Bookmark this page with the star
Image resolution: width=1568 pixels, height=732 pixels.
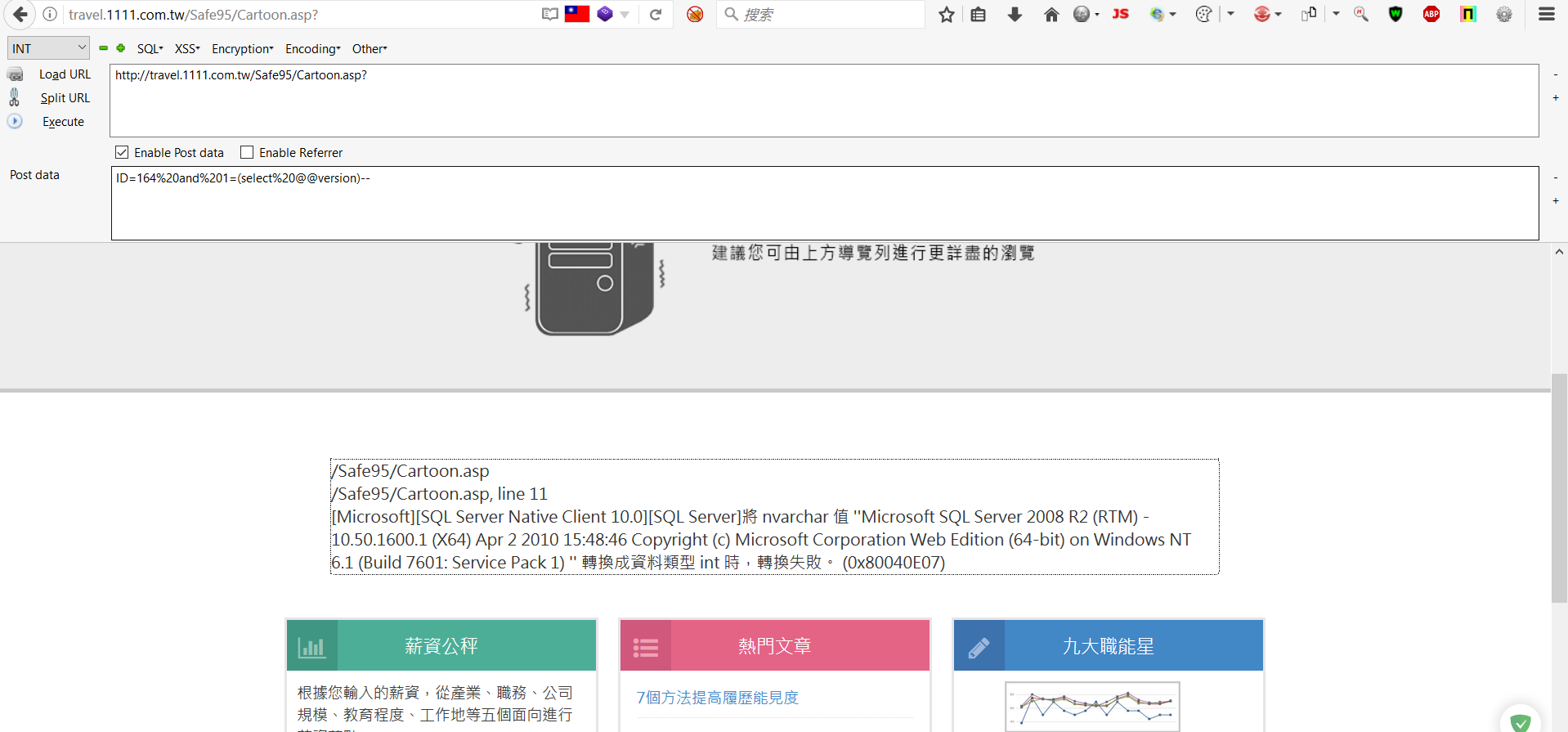947,15
